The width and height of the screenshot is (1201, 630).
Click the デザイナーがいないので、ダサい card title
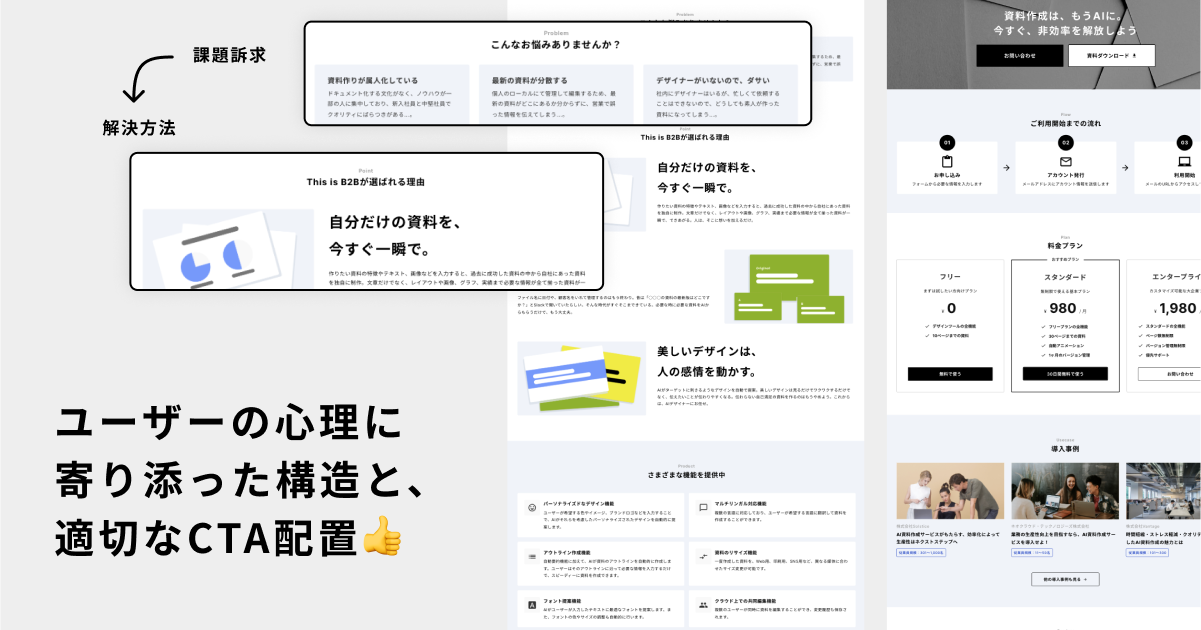click(x=713, y=80)
